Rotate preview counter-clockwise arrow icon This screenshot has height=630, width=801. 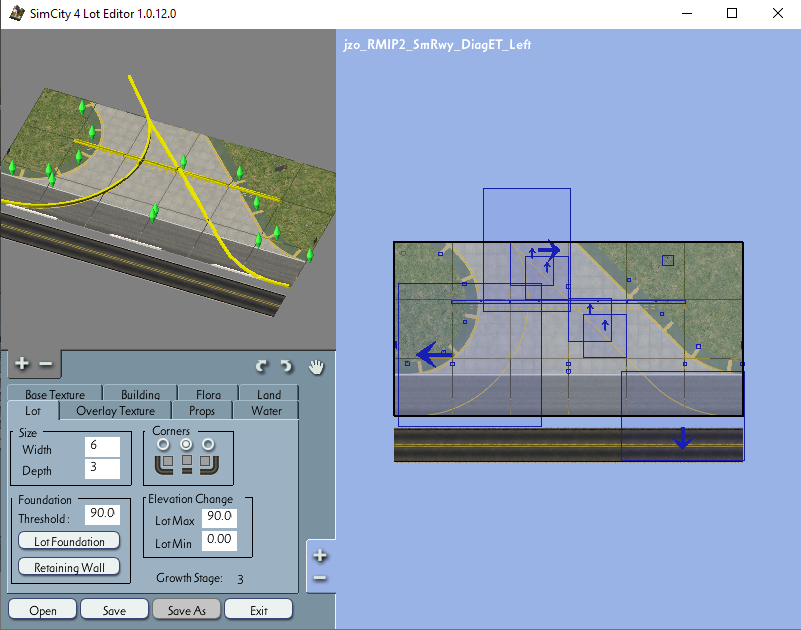[262, 366]
